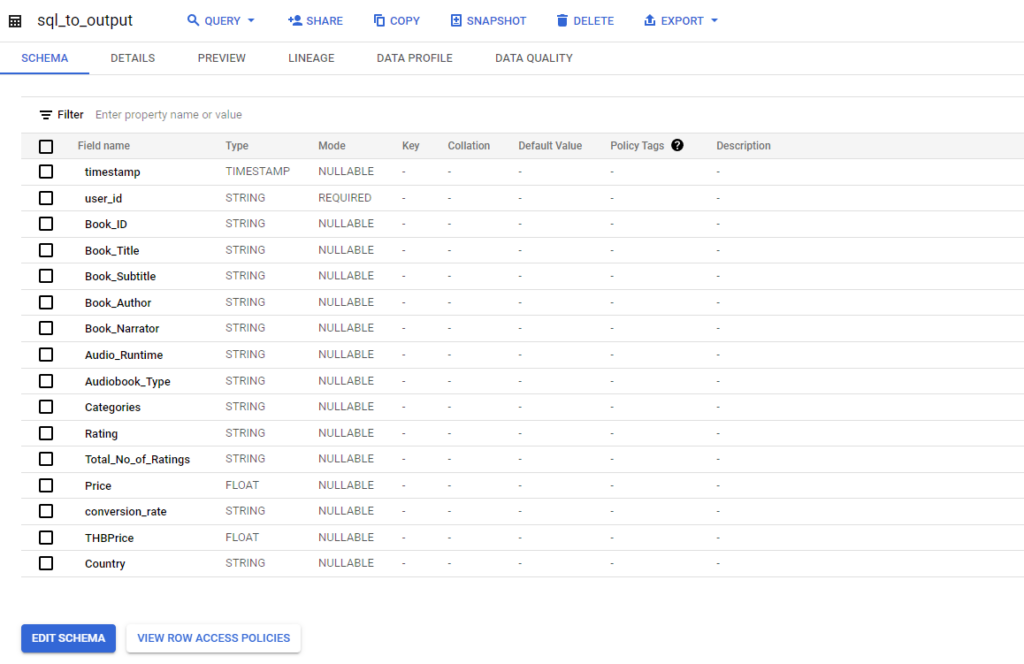
Task: Click the table icon beside sql_to_output
Action: 15,21
